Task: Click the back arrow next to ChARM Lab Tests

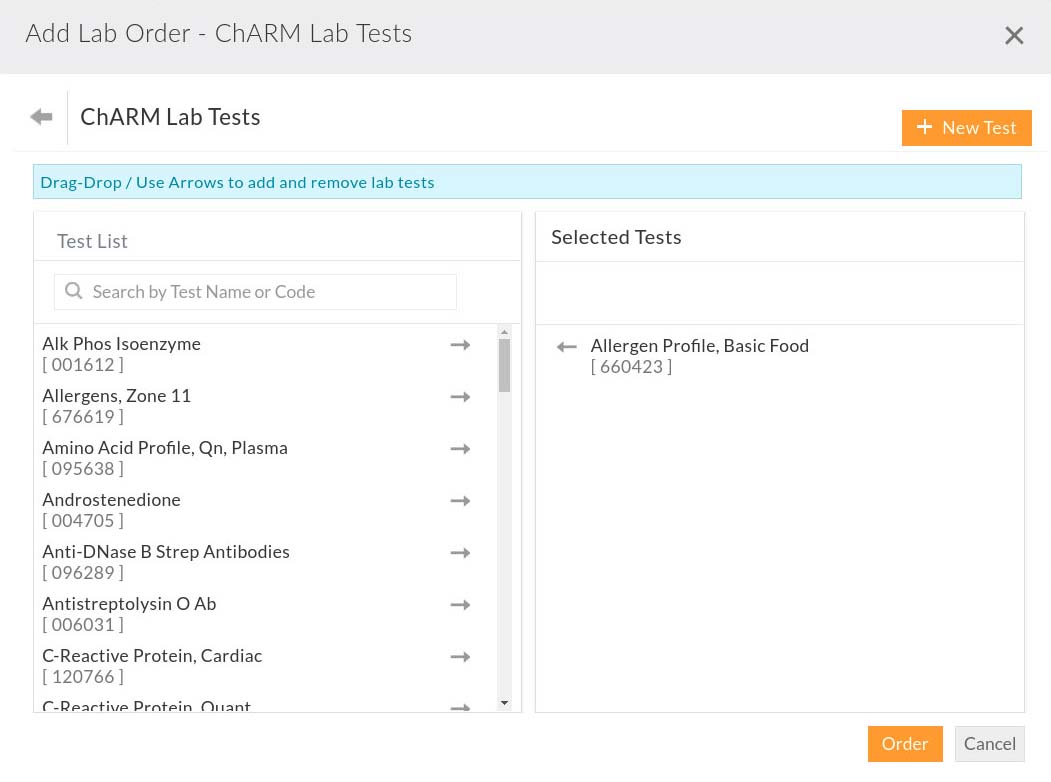Action: pos(40,116)
